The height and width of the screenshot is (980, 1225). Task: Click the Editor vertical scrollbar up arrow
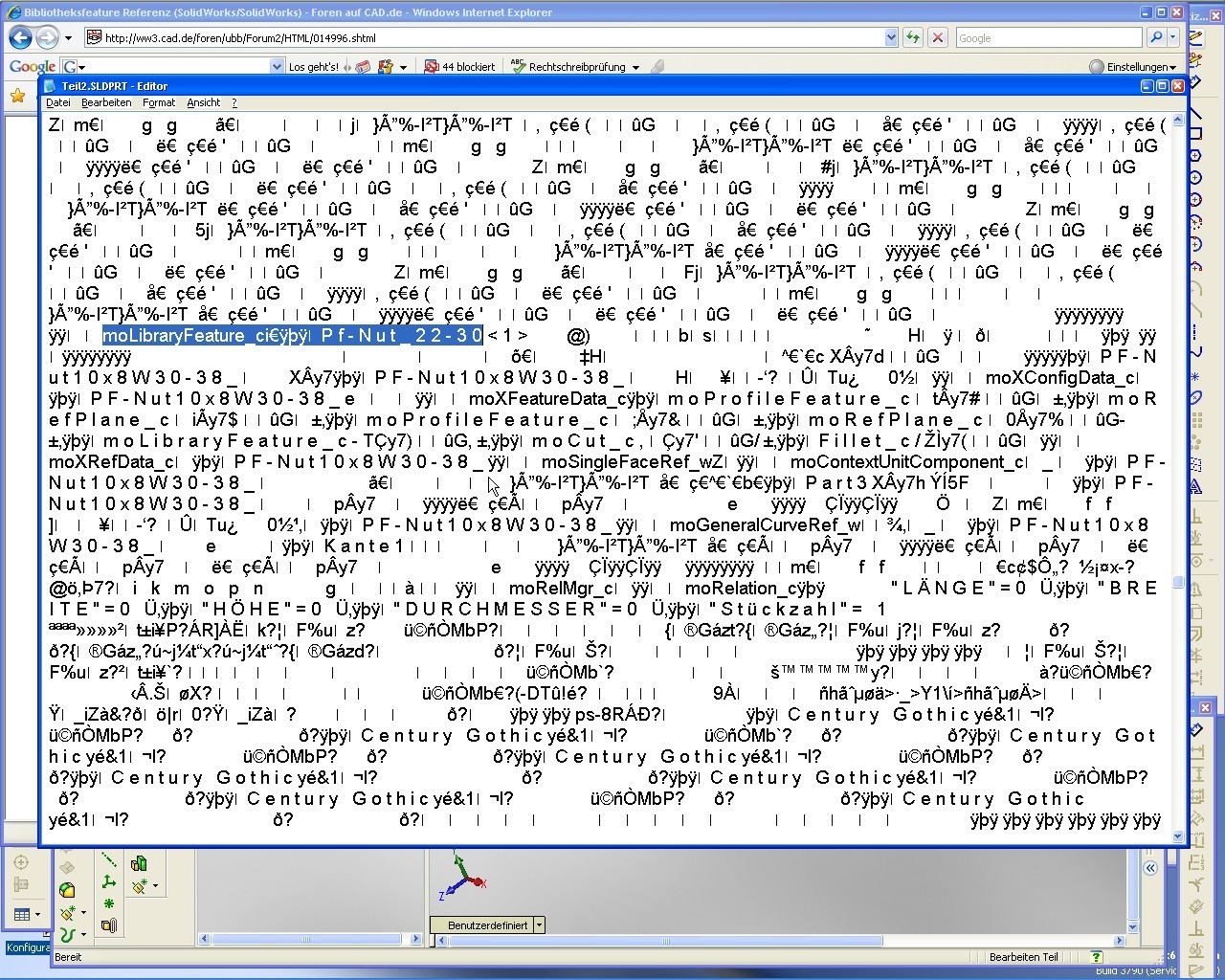click(x=1178, y=121)
